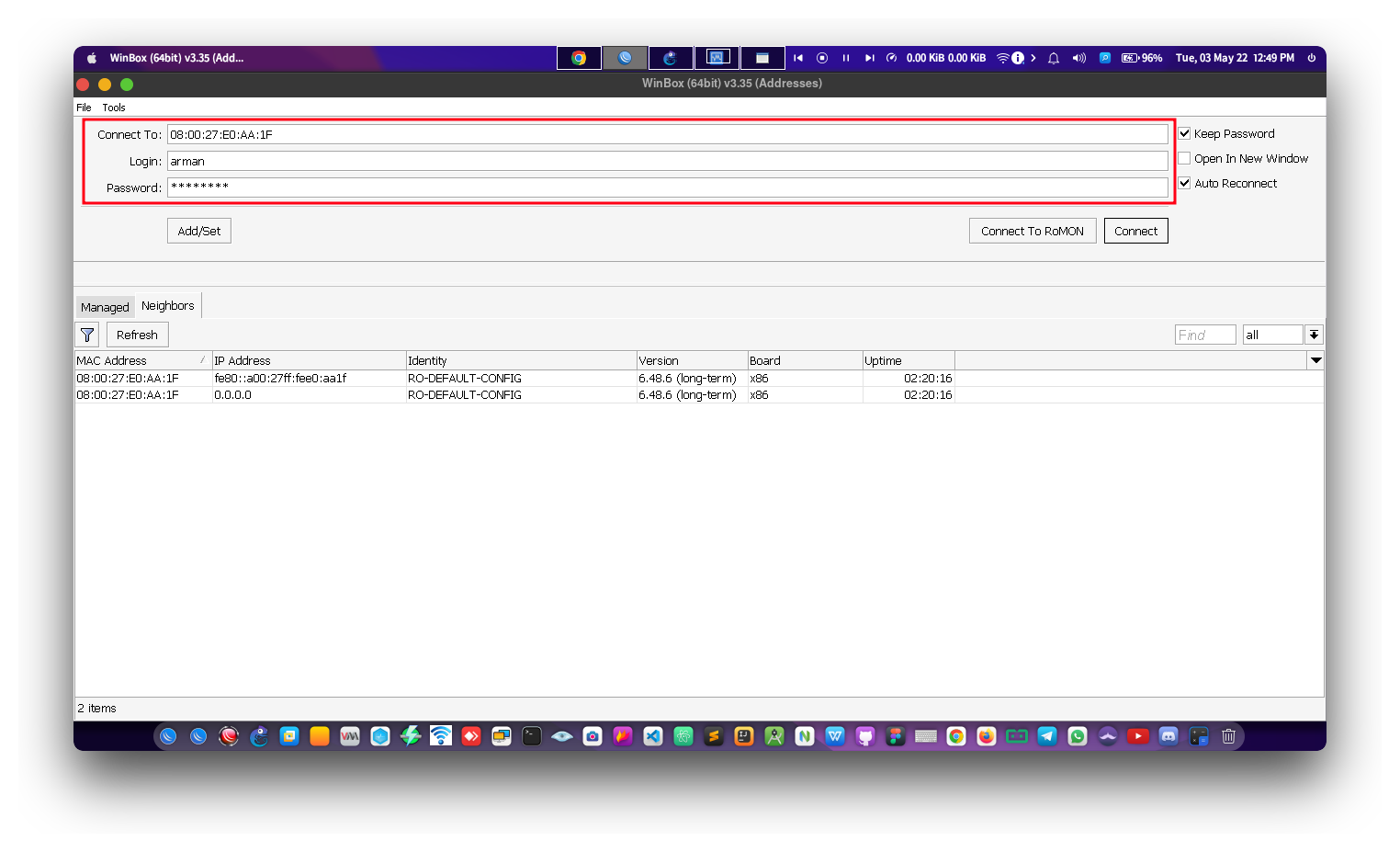1400x852 pixels.
Task: Open YouTube icon in the dock
Action: click(x=1138, y=736)
